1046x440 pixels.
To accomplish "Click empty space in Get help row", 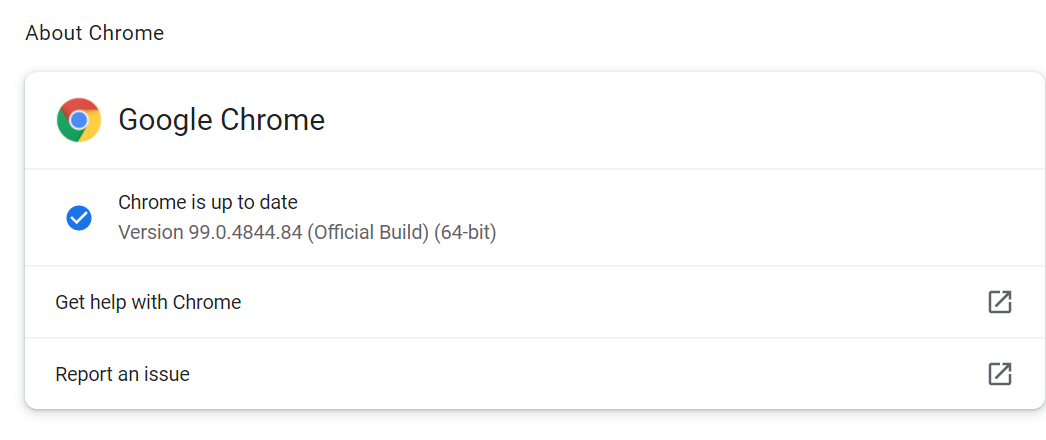I will pyautogui.click(x=600, y=302).
